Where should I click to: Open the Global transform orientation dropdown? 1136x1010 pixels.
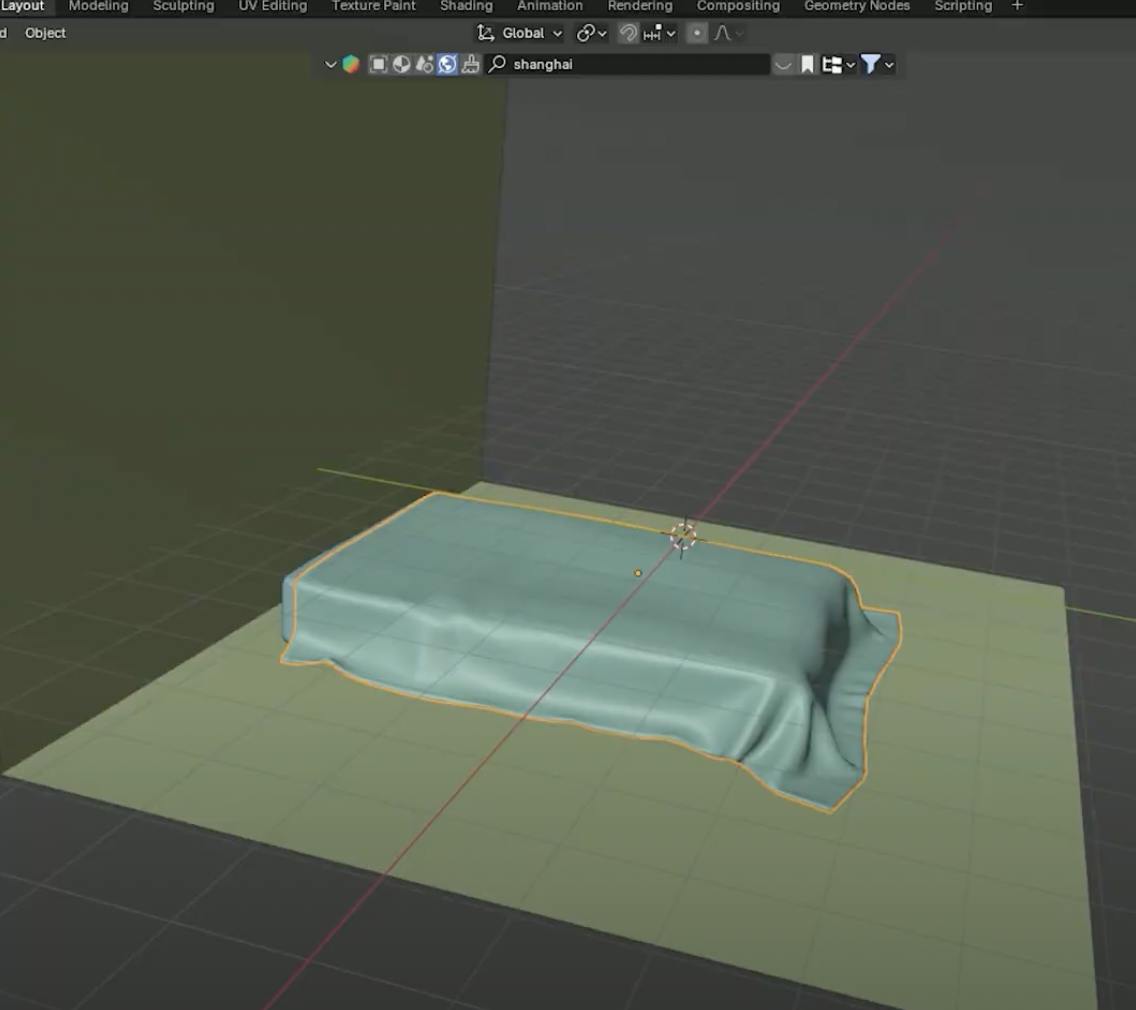click(519, 33)
